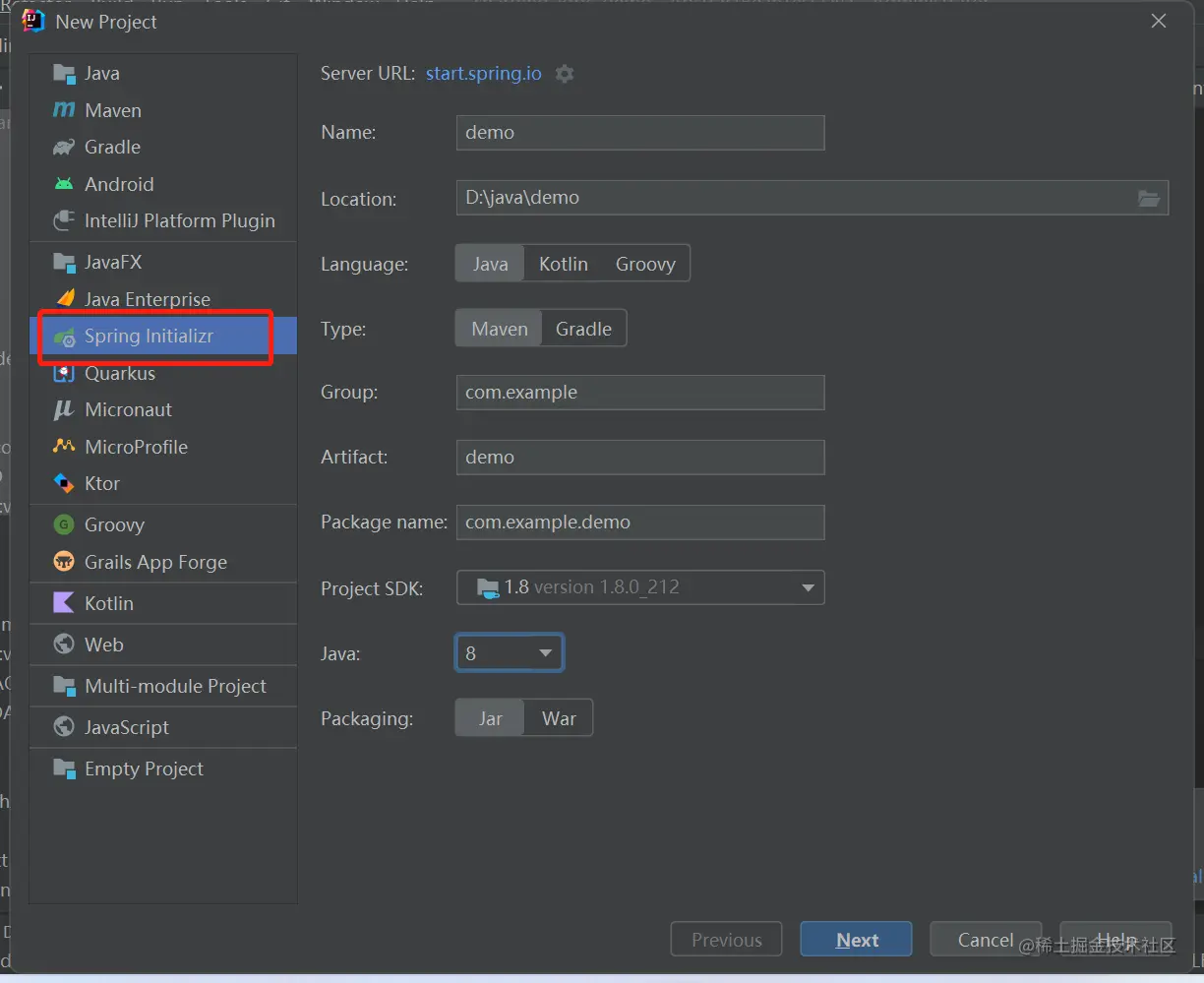
Task: Click the Kotlin K icon
Action: (x=64, y=603)
